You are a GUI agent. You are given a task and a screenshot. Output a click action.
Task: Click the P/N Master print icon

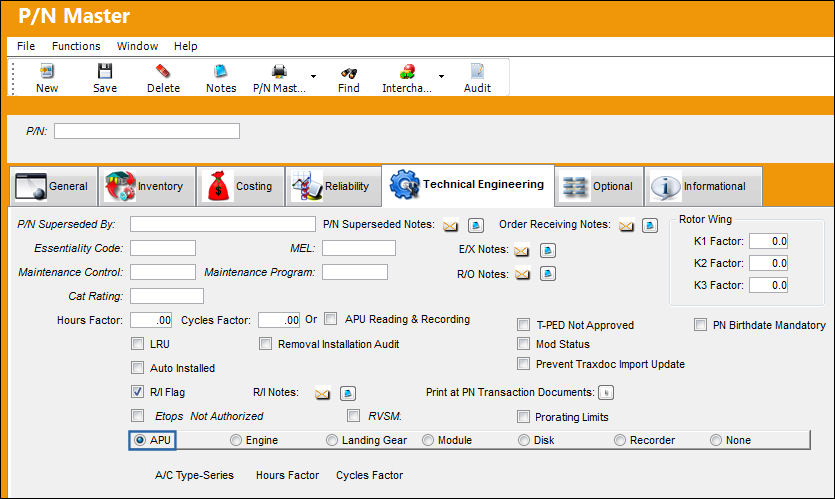[279, 71]
